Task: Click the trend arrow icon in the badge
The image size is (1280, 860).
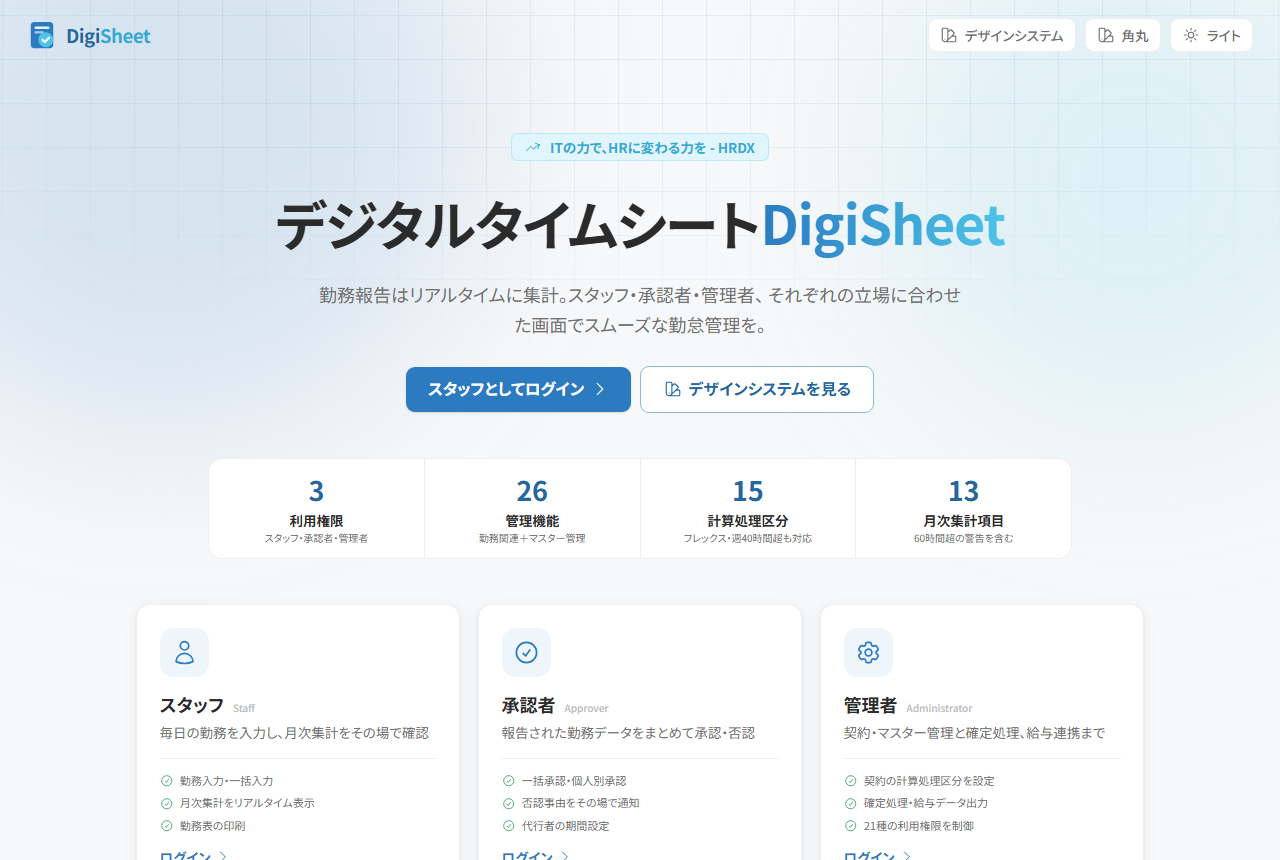Action: click(533, 147)
